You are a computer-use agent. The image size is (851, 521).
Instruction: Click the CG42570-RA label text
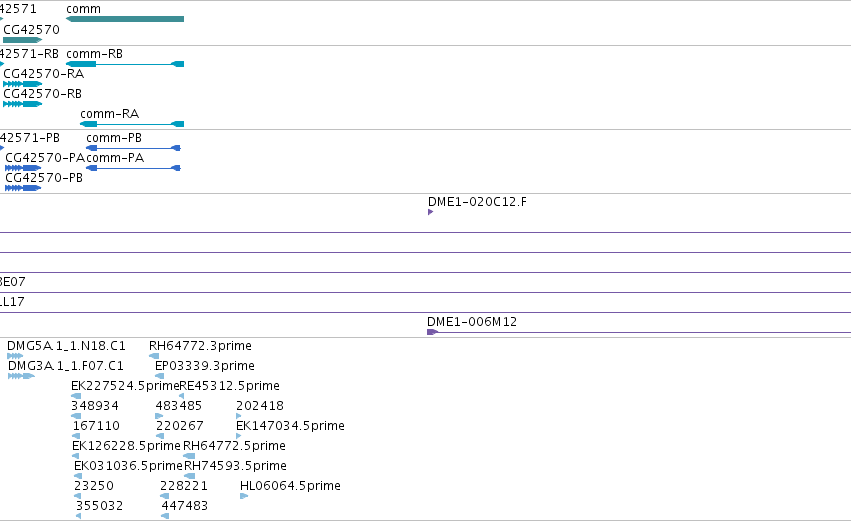tap(43, 74)
